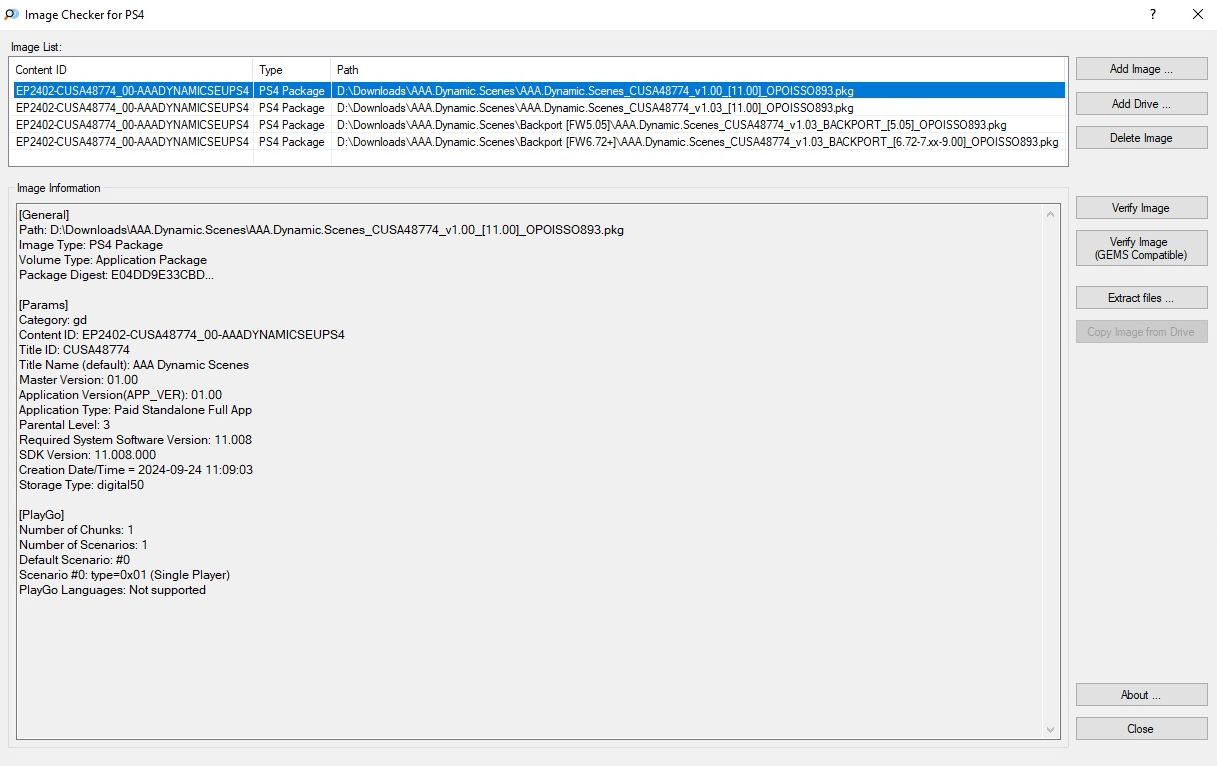1217x766 pixels.
Task: Click the scroll down arrow of info panel
Action: [1050, 730]
